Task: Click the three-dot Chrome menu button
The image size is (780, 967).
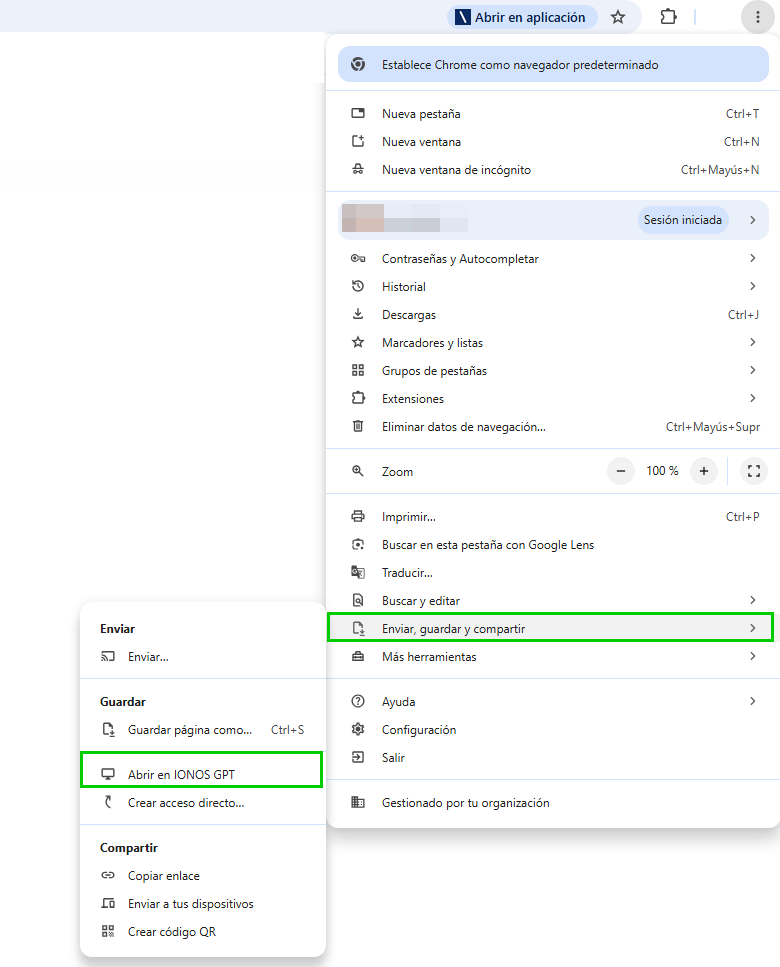Action: [758, 17]
